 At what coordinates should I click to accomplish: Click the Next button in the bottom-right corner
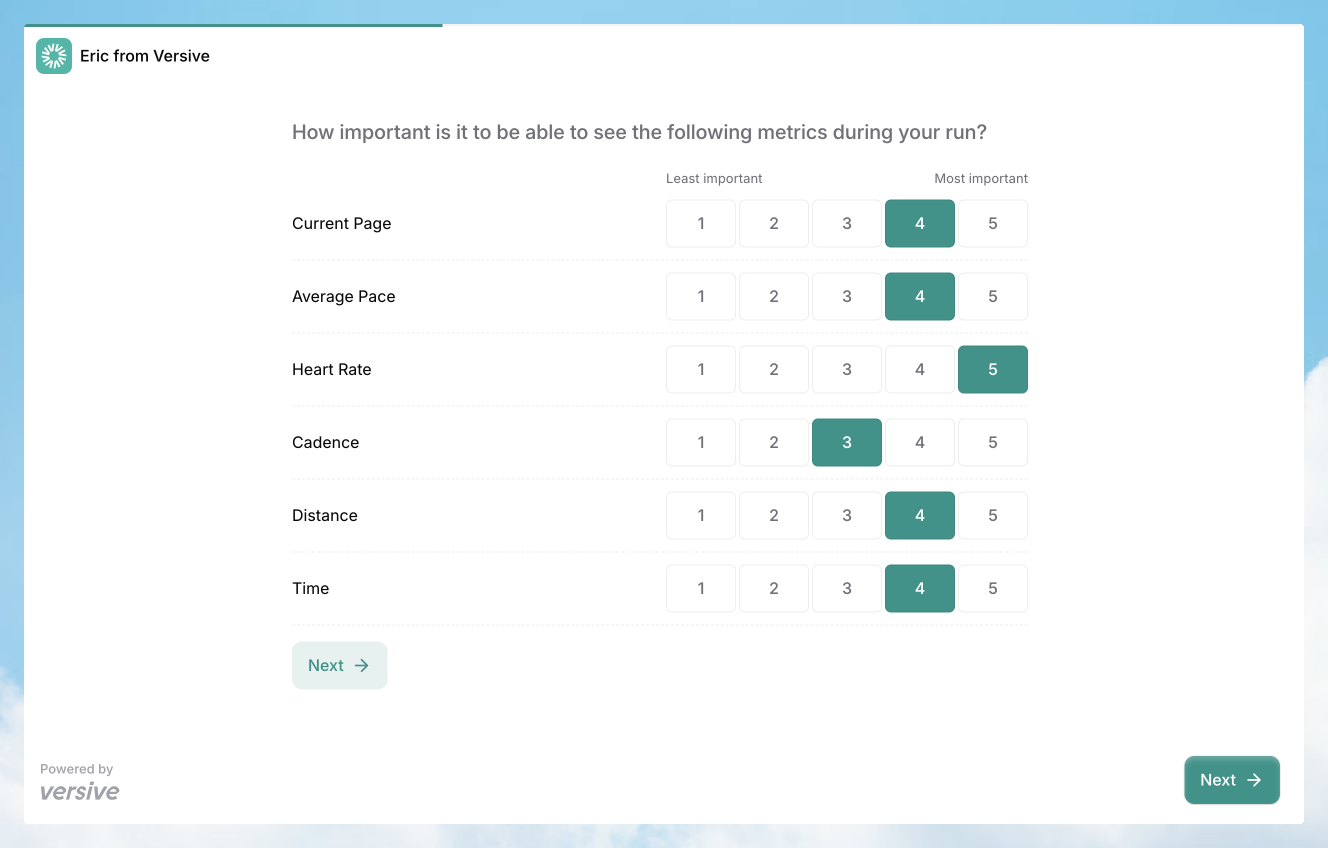pyautogui.click(x=1232, y=780)
